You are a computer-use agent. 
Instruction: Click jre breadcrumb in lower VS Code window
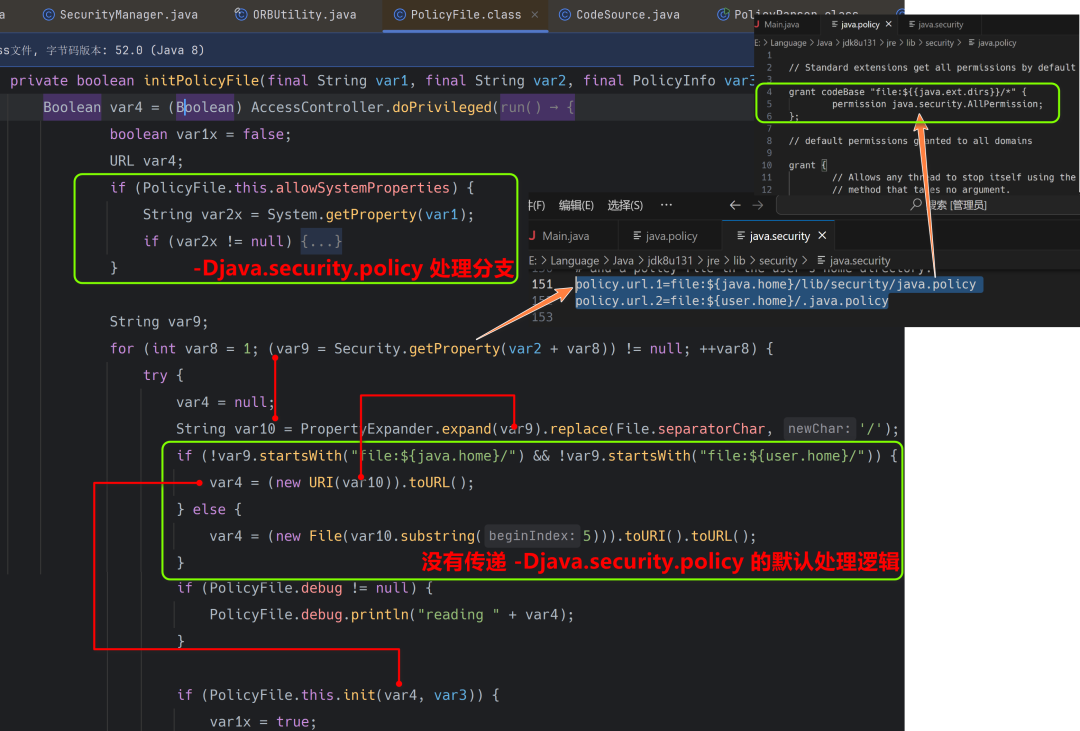click(x=713, y=260)
